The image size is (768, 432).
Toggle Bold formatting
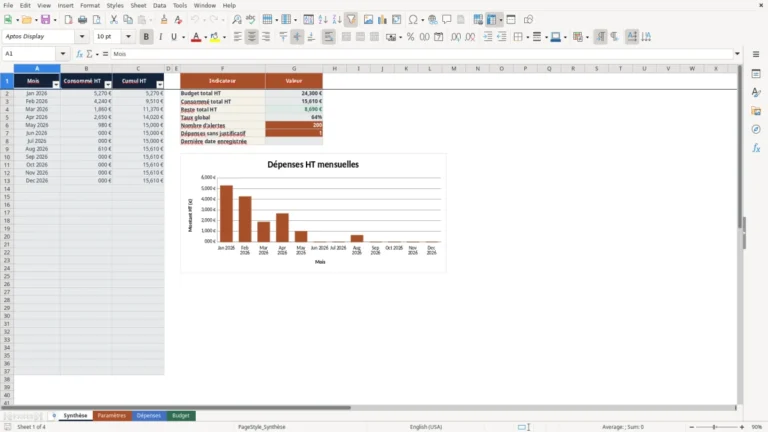click(x=146, y=37)
